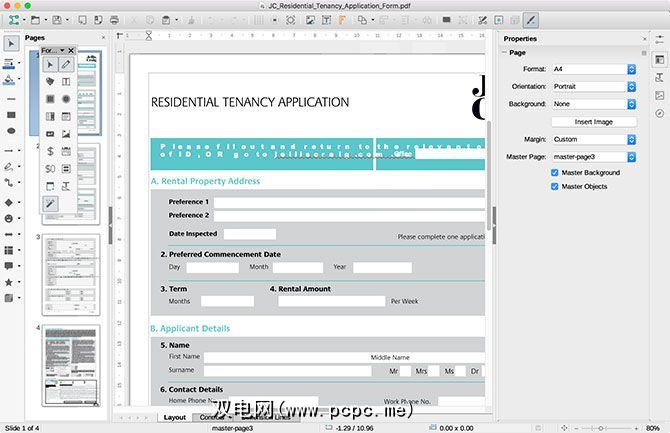The image size is (670, 433).
Task: Select the Callouts speech bubble tool
Action: pos(9,266)
